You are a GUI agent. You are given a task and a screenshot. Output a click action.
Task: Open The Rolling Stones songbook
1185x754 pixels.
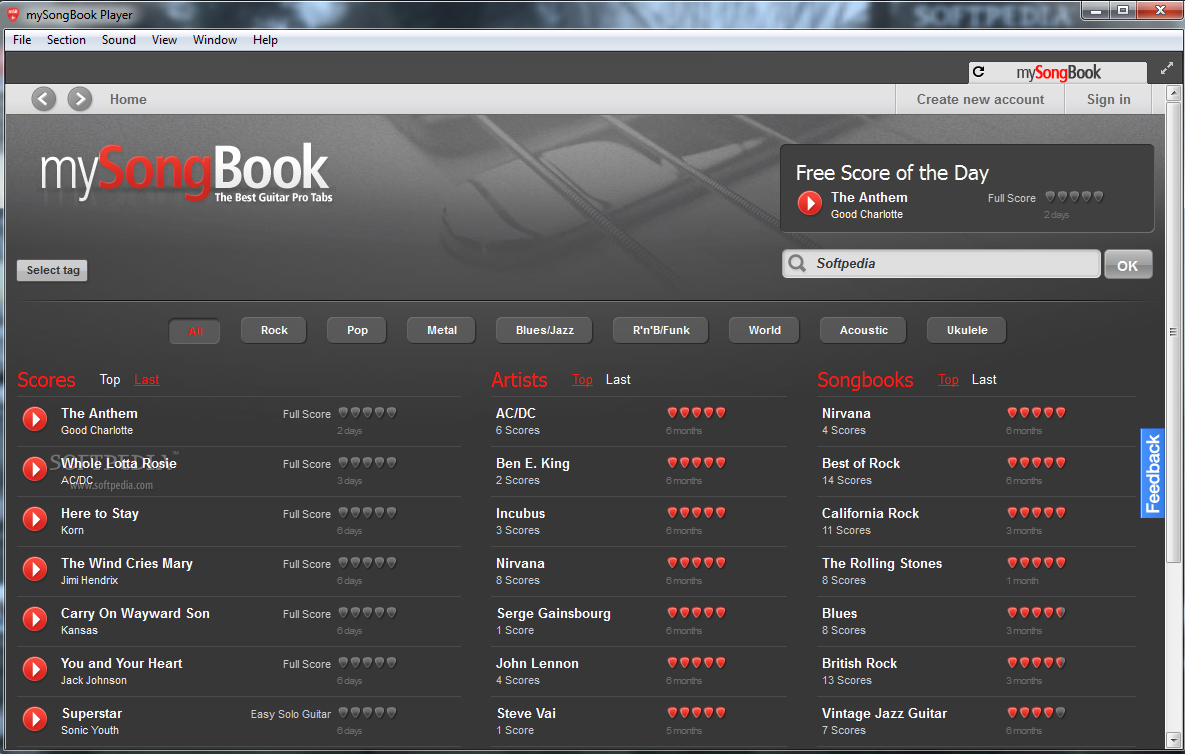tap(976, 571)
